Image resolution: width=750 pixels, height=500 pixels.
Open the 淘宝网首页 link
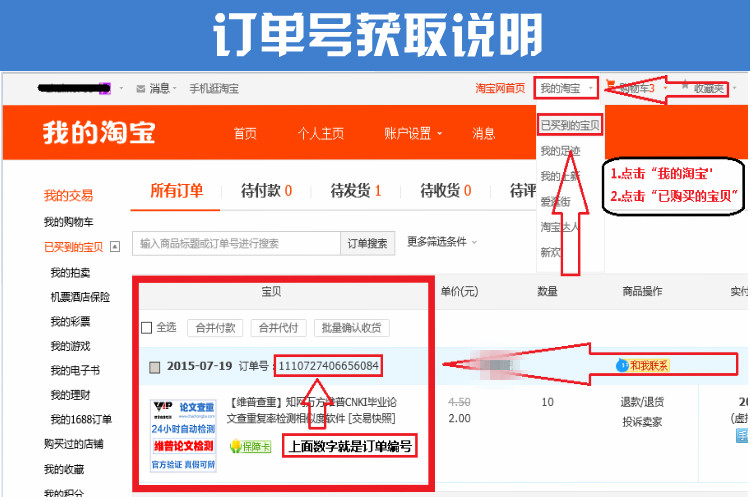coord(500,88)
